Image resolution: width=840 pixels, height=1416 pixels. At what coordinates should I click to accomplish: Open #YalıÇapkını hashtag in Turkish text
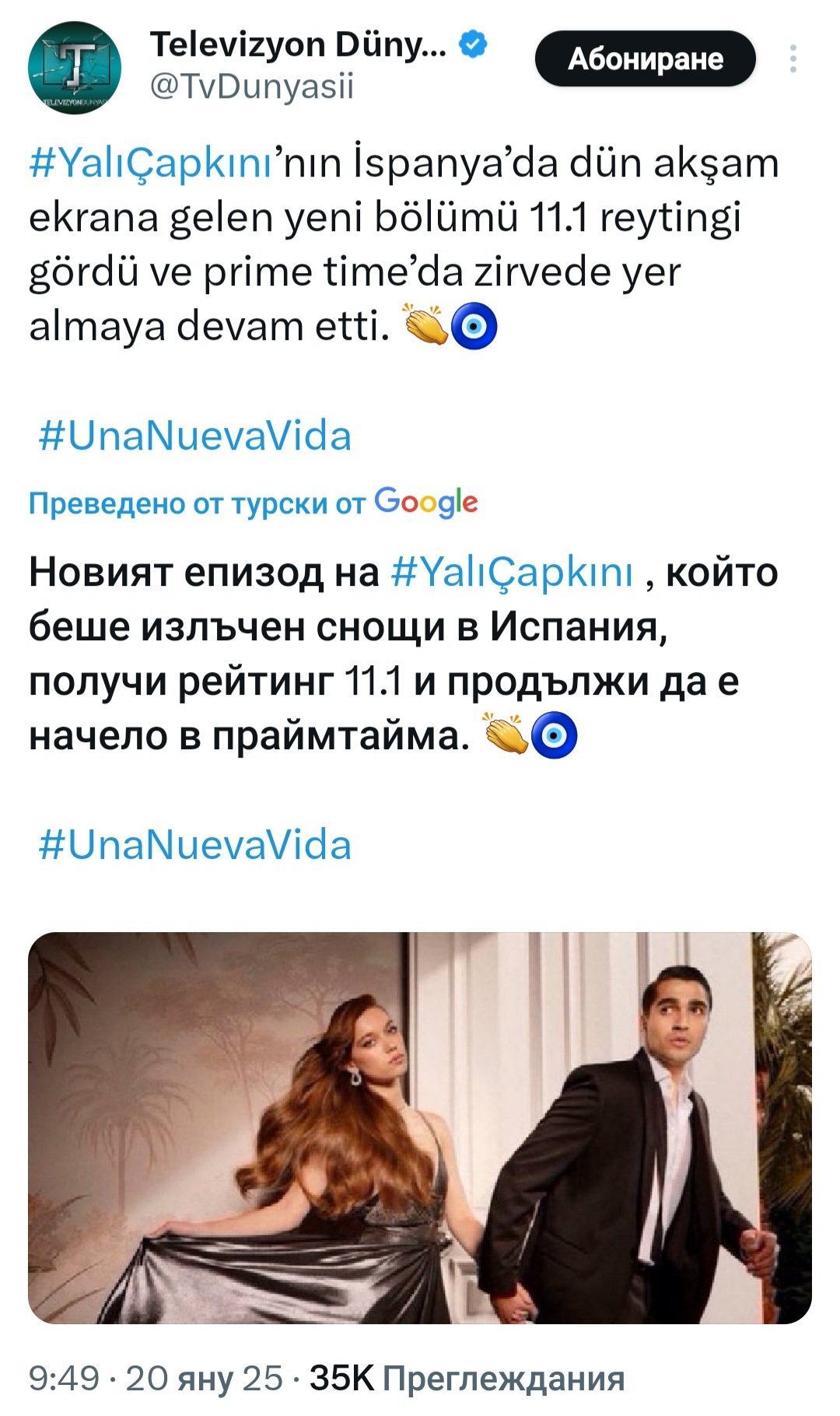(x=150, y=164)
